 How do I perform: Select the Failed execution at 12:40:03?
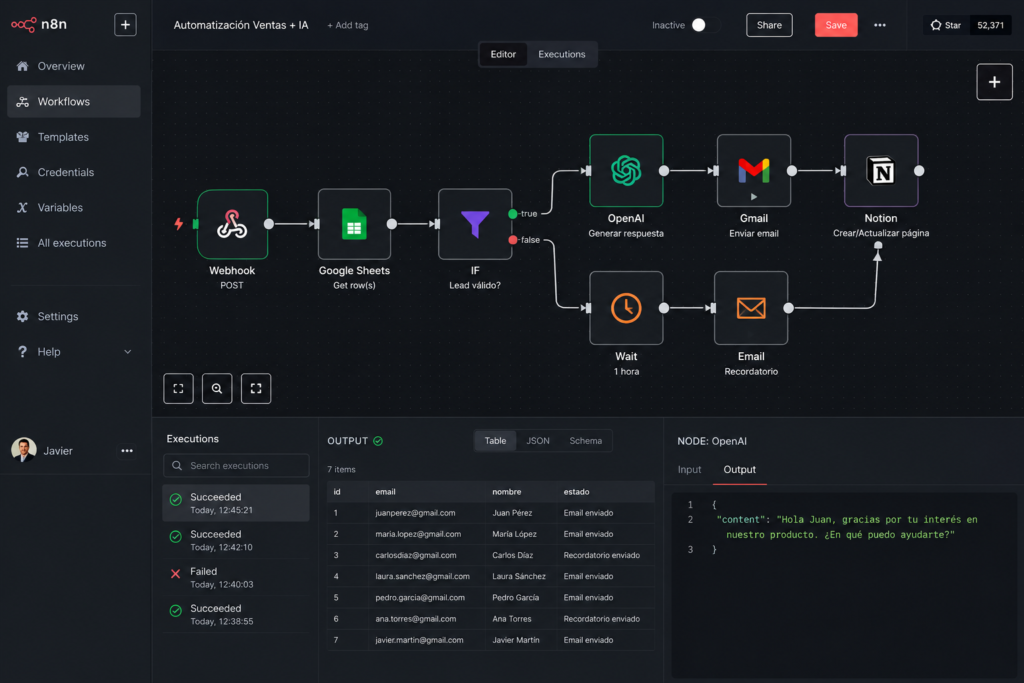tap(236, 577)
